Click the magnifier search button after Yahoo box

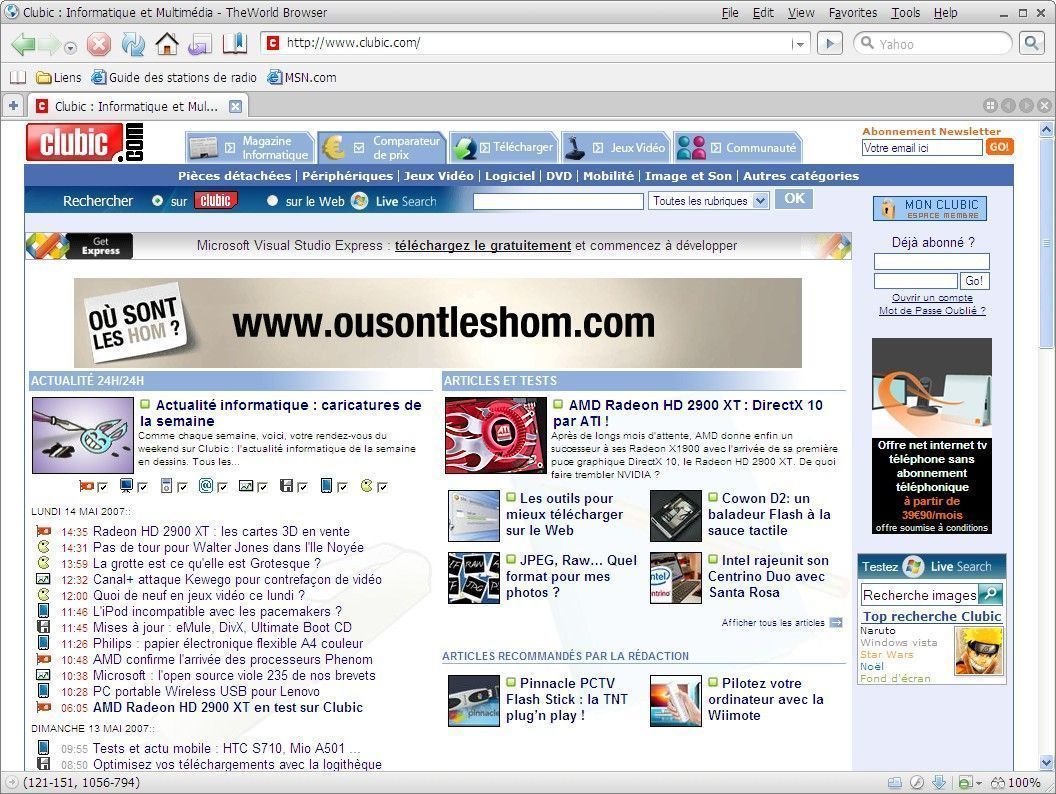click(1031, 44)
